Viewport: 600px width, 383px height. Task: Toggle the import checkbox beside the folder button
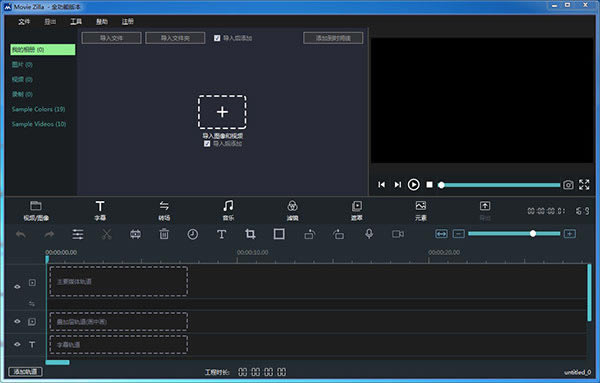(217, 38)
